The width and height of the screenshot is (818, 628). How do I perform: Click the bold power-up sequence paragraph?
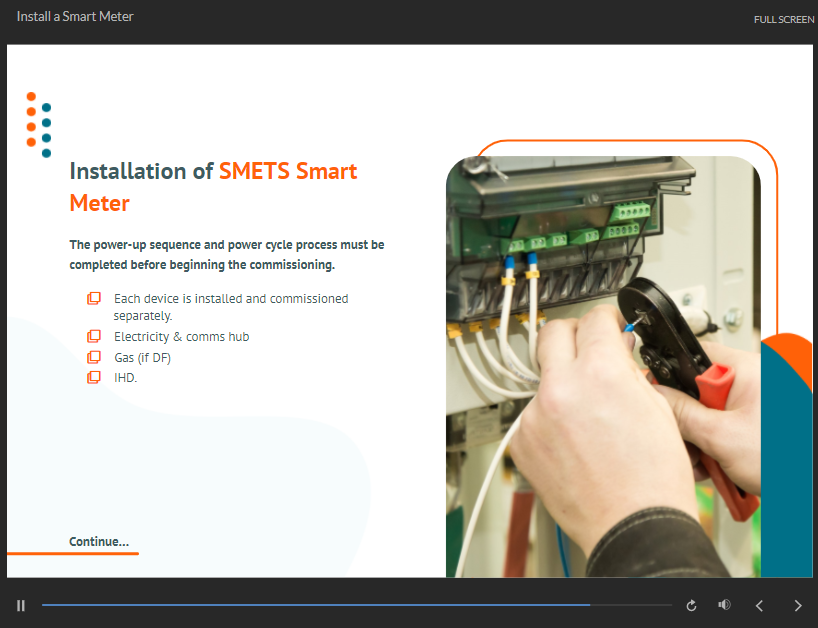[227, 255]
